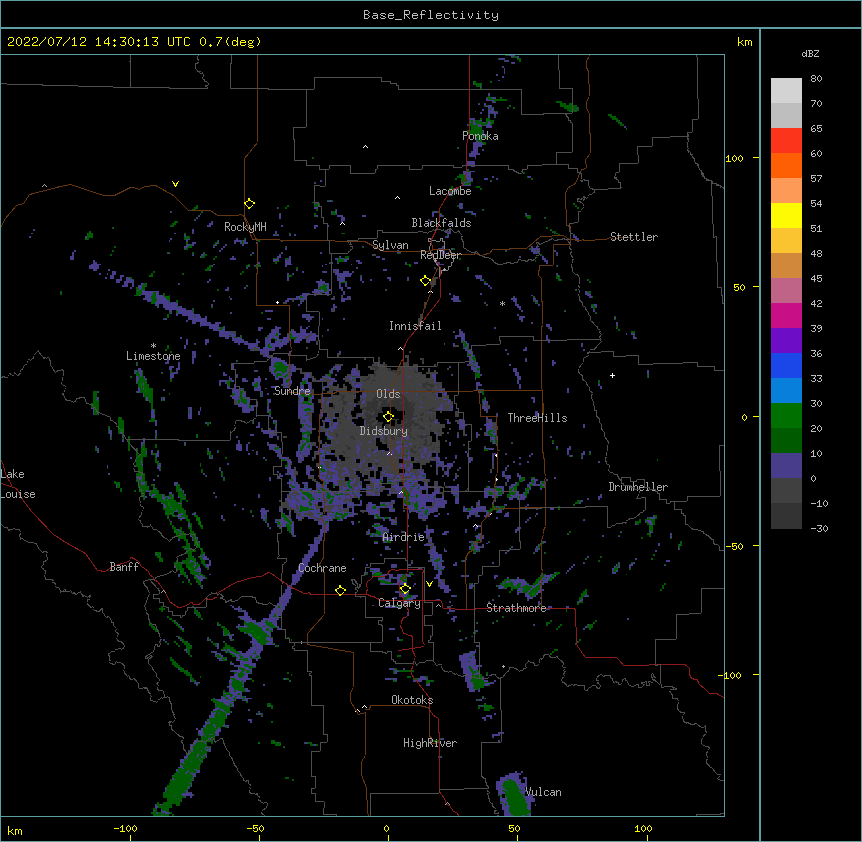862x842 pixels.
Task: Click the -100 tick on bottom axis
Action: [x=125, y=828]
